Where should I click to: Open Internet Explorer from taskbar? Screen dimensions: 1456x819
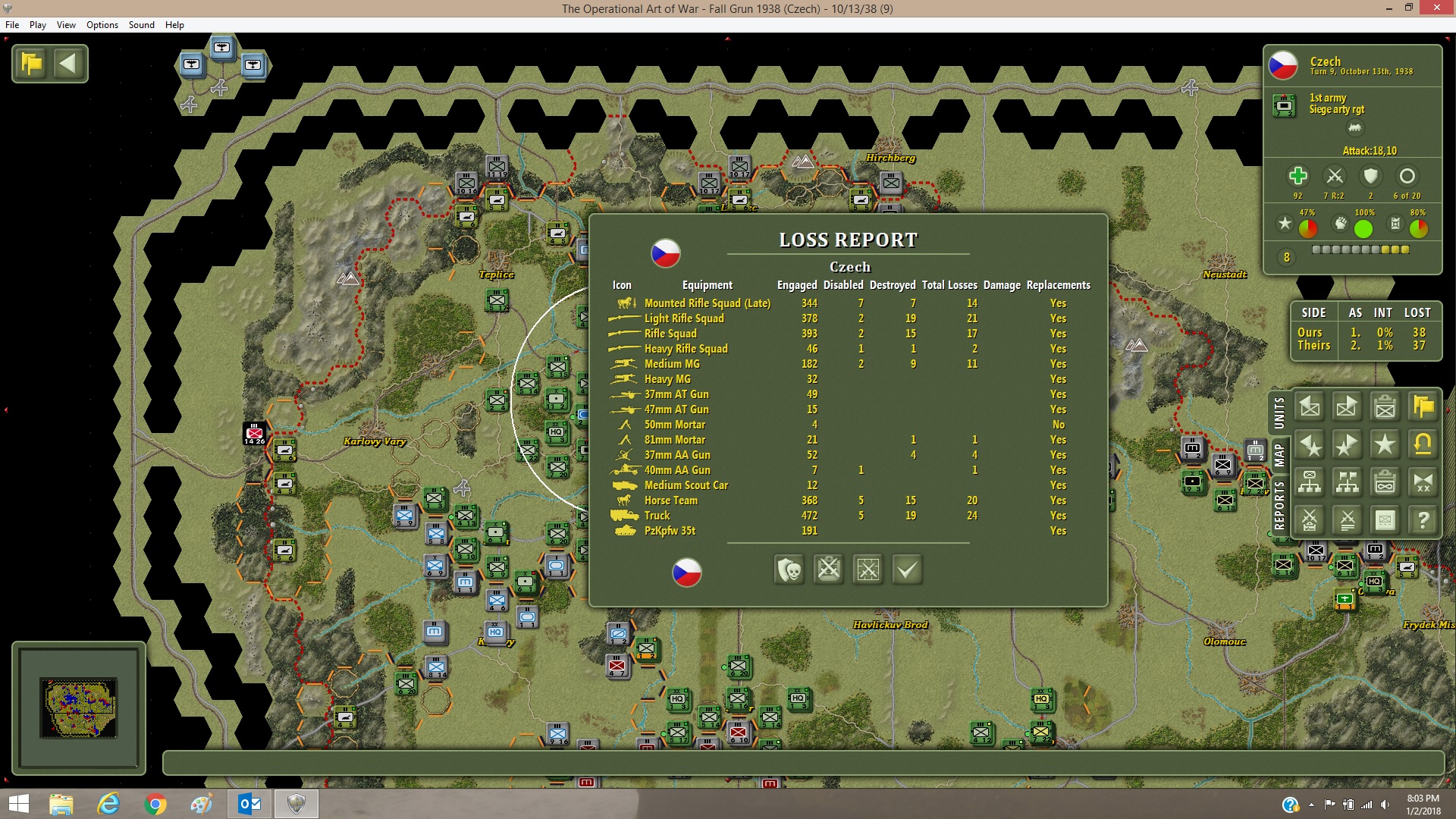pyautogui.click(x=108, y=804)
